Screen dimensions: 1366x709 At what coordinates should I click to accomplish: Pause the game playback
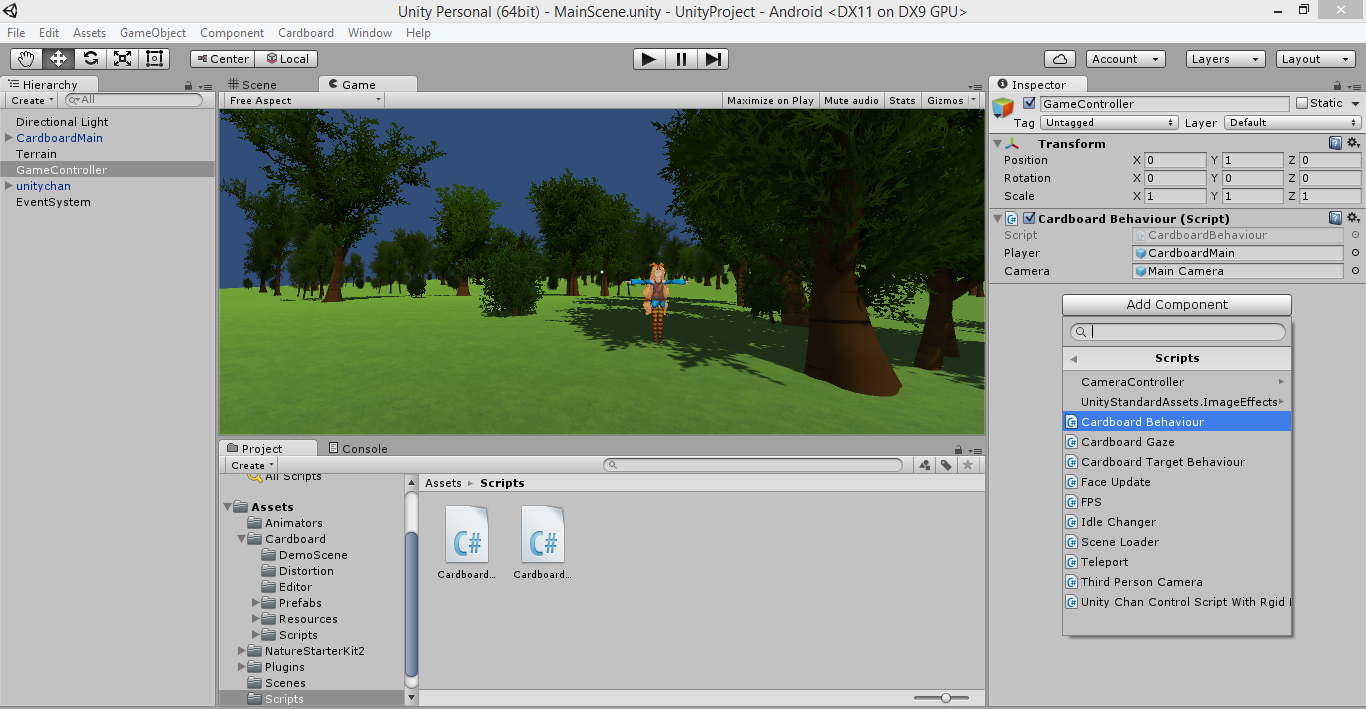[681, 59]
